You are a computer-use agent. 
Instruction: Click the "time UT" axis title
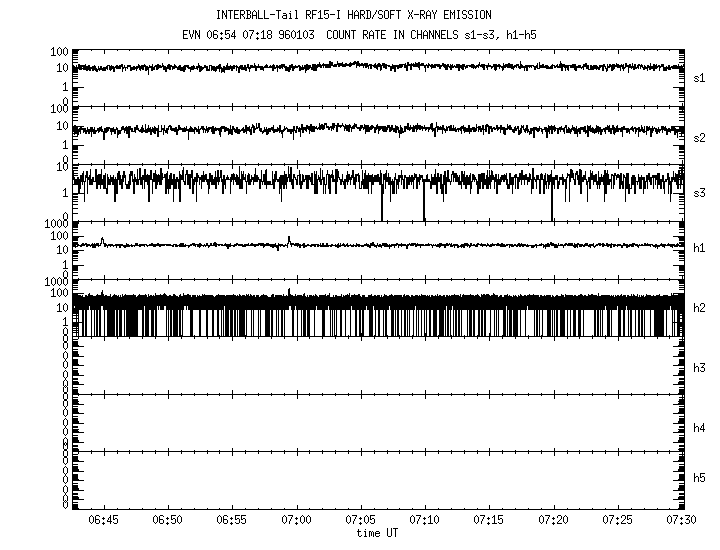[x=377, y=533]
